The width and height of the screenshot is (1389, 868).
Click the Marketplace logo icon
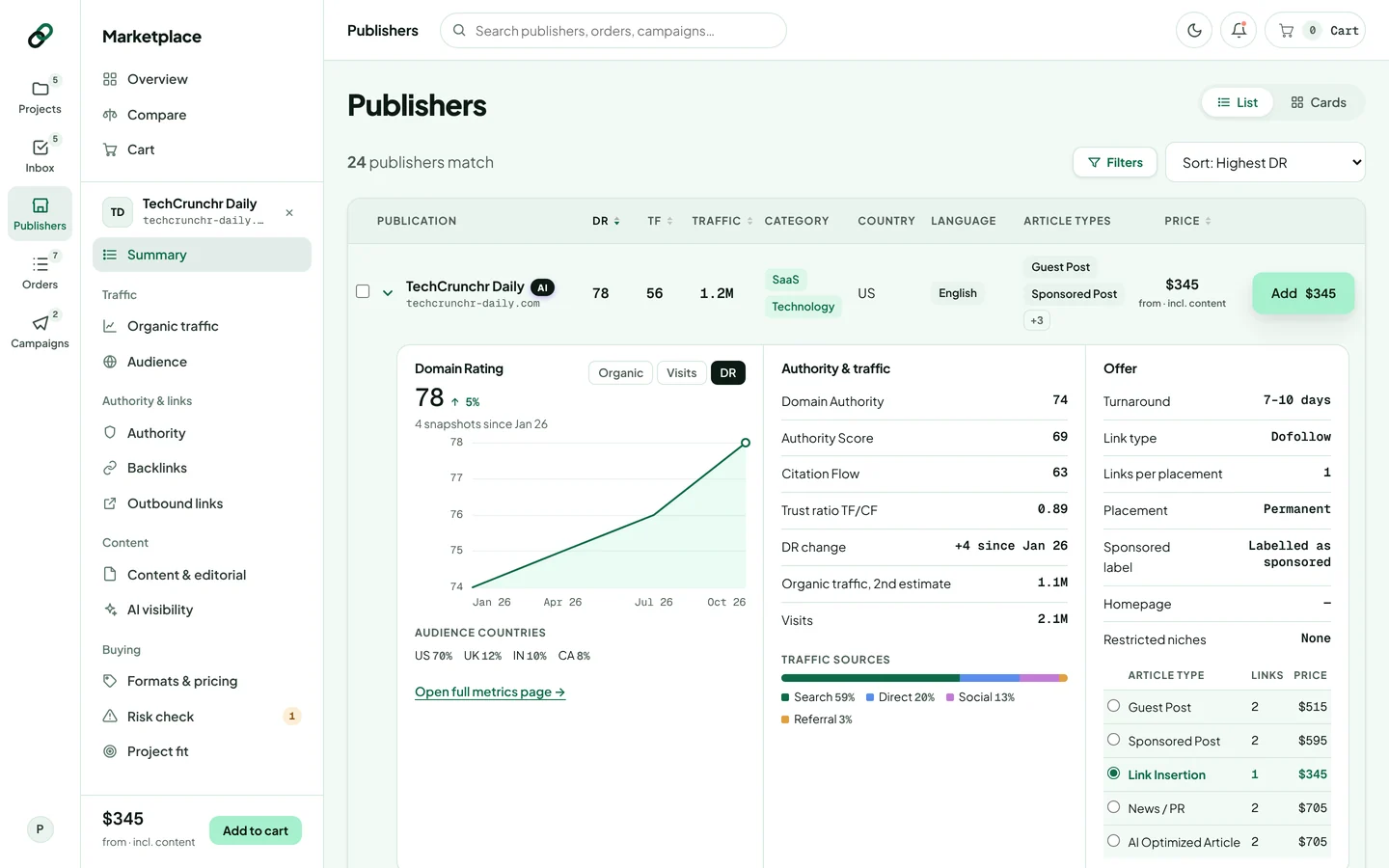[x=40, y=36]
